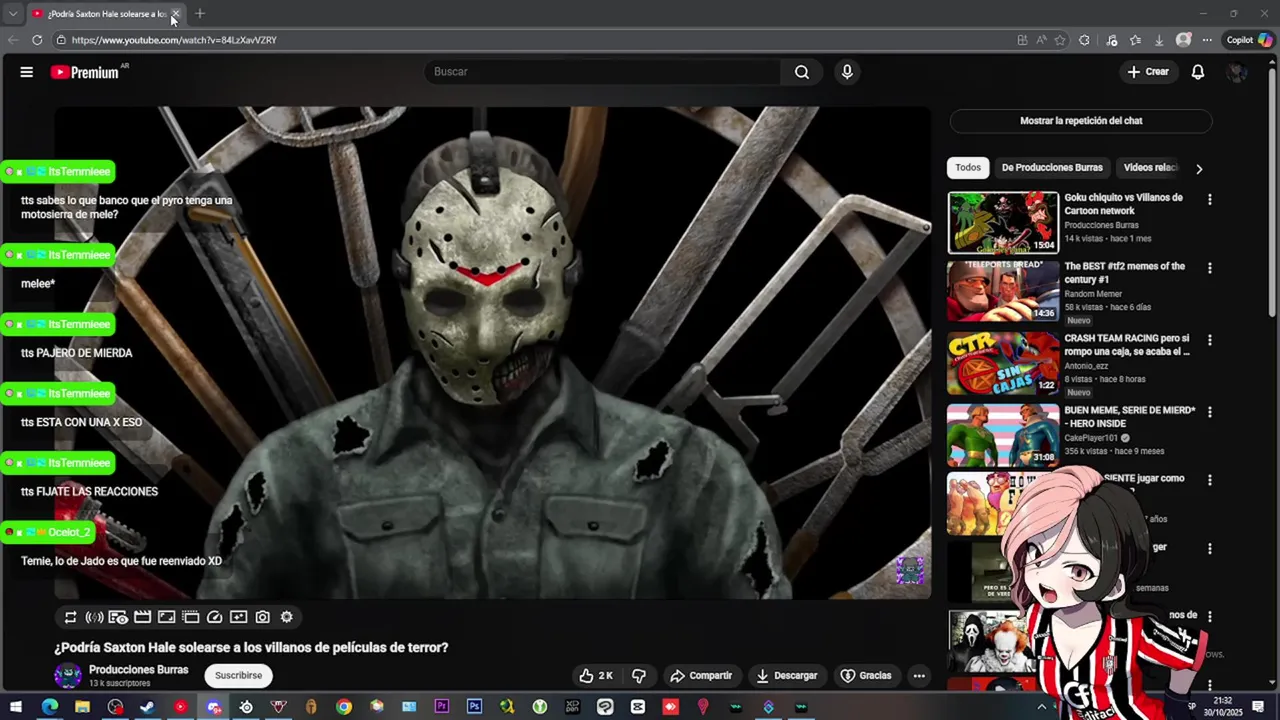Image resolution: width=1280 pixels, height=720 pixels.
Task: Subscribe with the Suscribirse button
Action: 238,676
